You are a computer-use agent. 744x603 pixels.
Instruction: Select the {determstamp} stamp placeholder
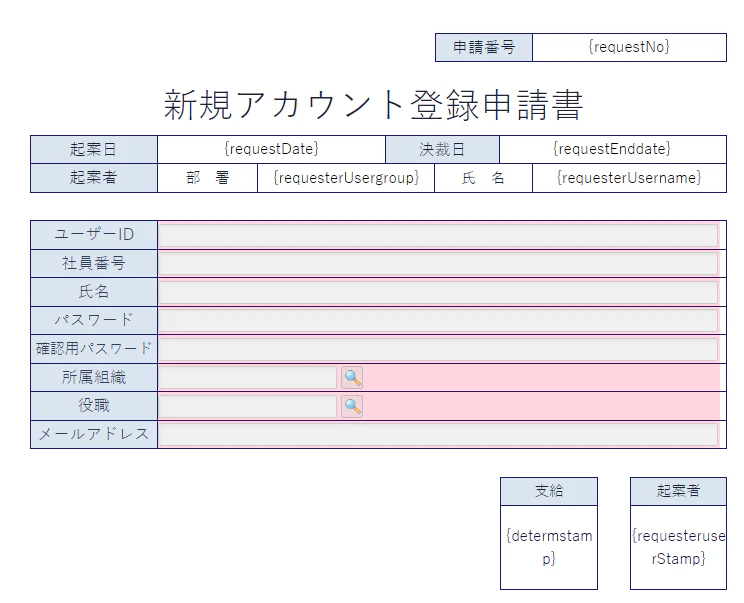tap(549, 547)
